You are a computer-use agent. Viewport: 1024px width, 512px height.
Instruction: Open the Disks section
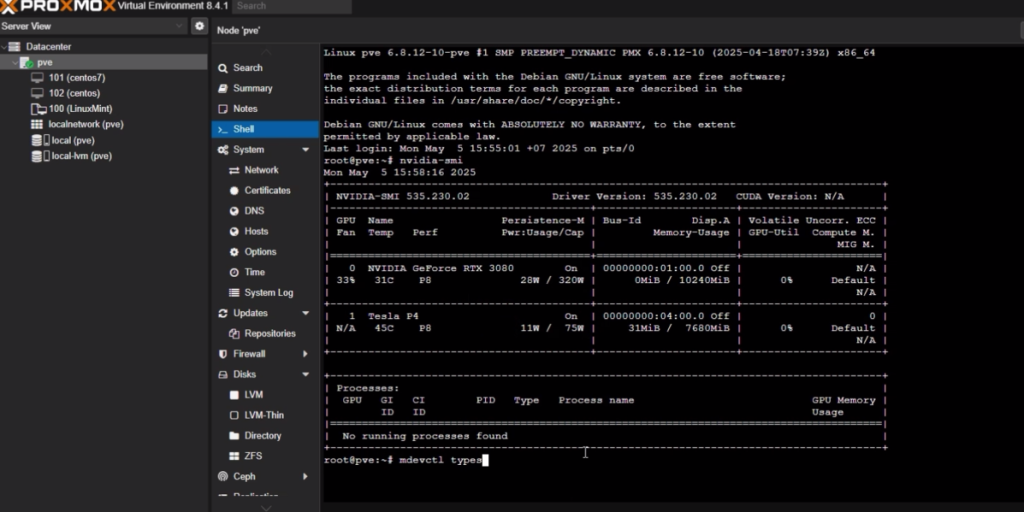point(244,374)
